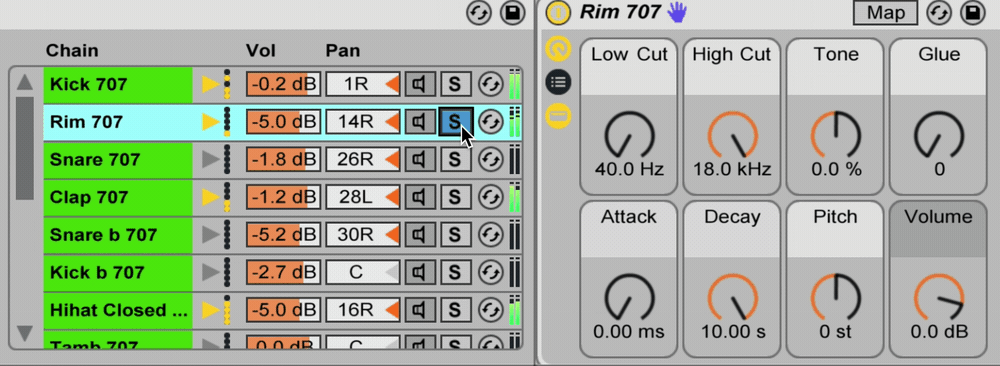
Task: Show or hide chain list icon
Action: 559,82
